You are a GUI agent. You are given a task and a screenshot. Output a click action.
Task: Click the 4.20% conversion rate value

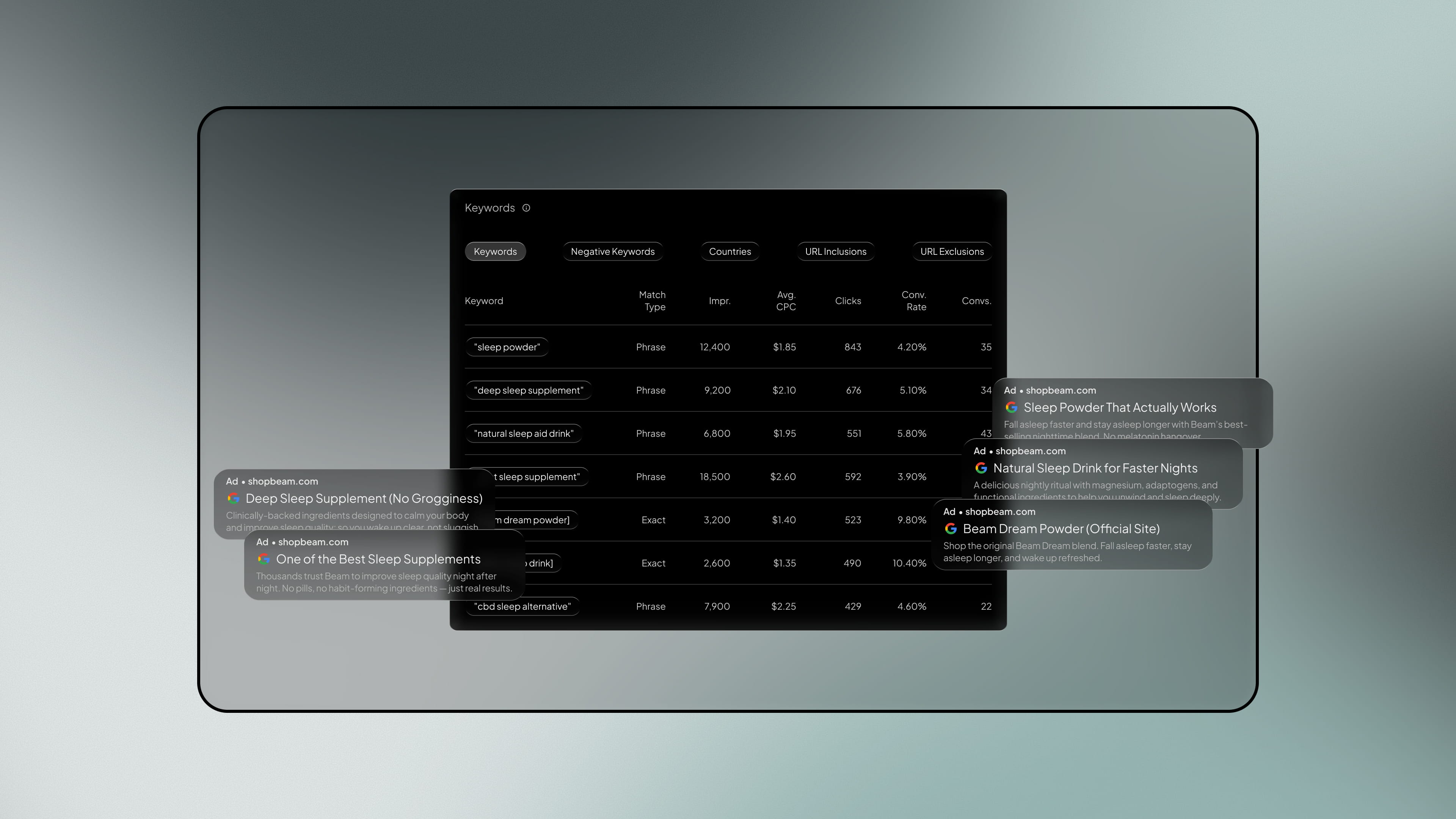[x=912, y=347]
